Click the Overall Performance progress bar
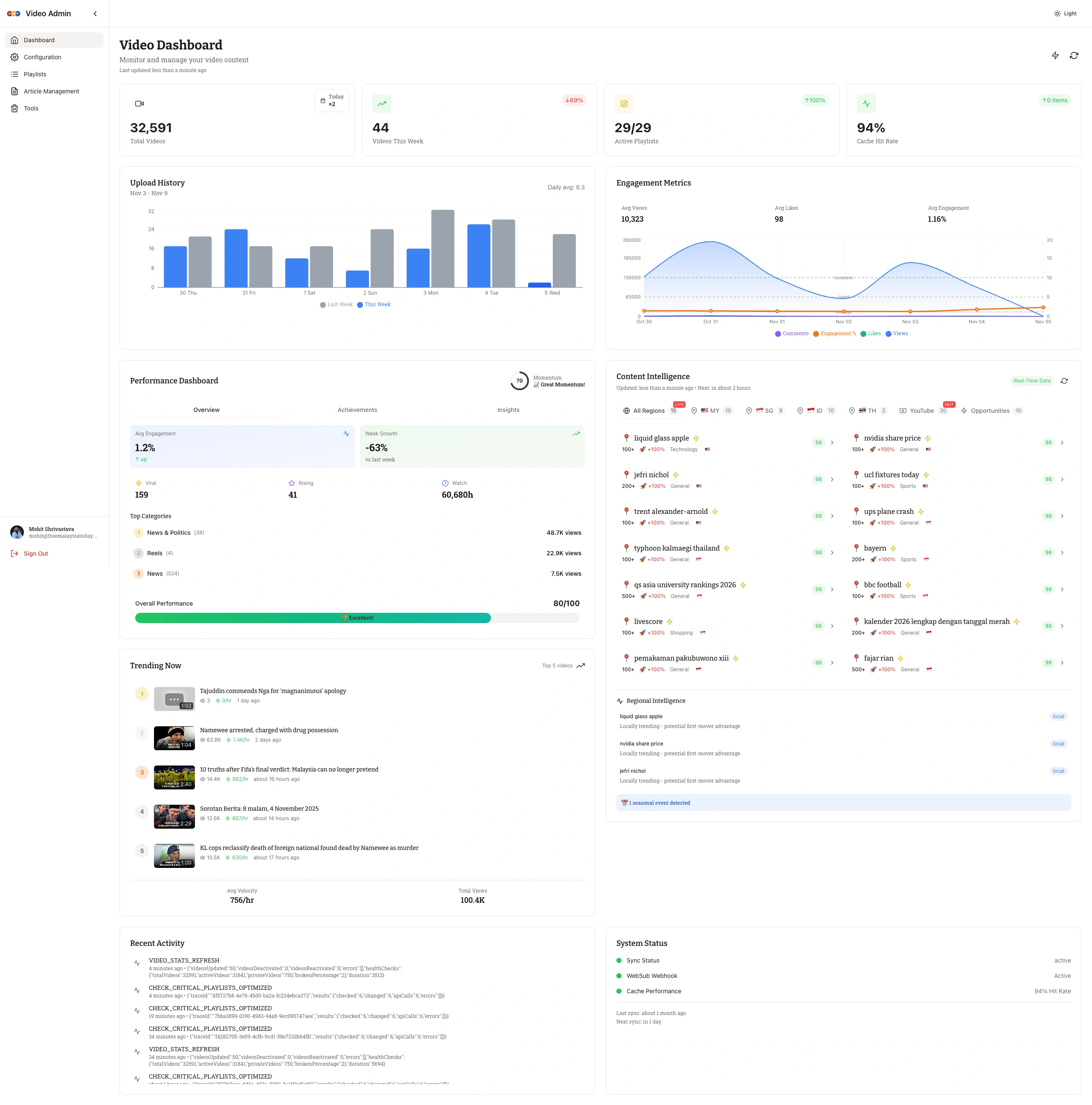The image size is (1092, 1105). (357, 618)
